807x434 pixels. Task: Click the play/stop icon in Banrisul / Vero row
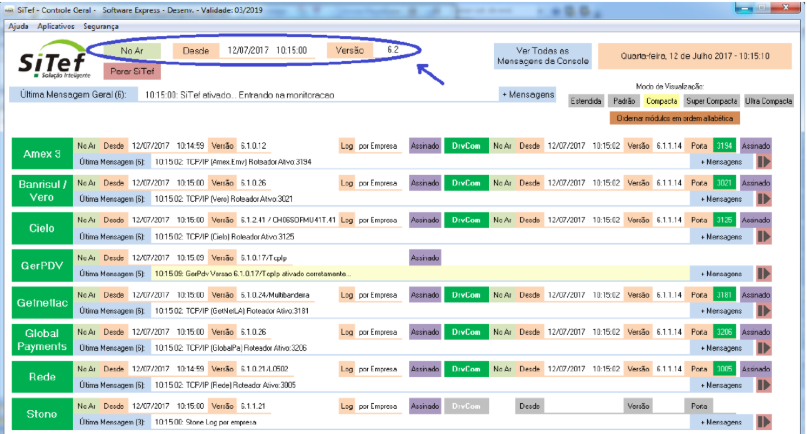pos(764,199)
